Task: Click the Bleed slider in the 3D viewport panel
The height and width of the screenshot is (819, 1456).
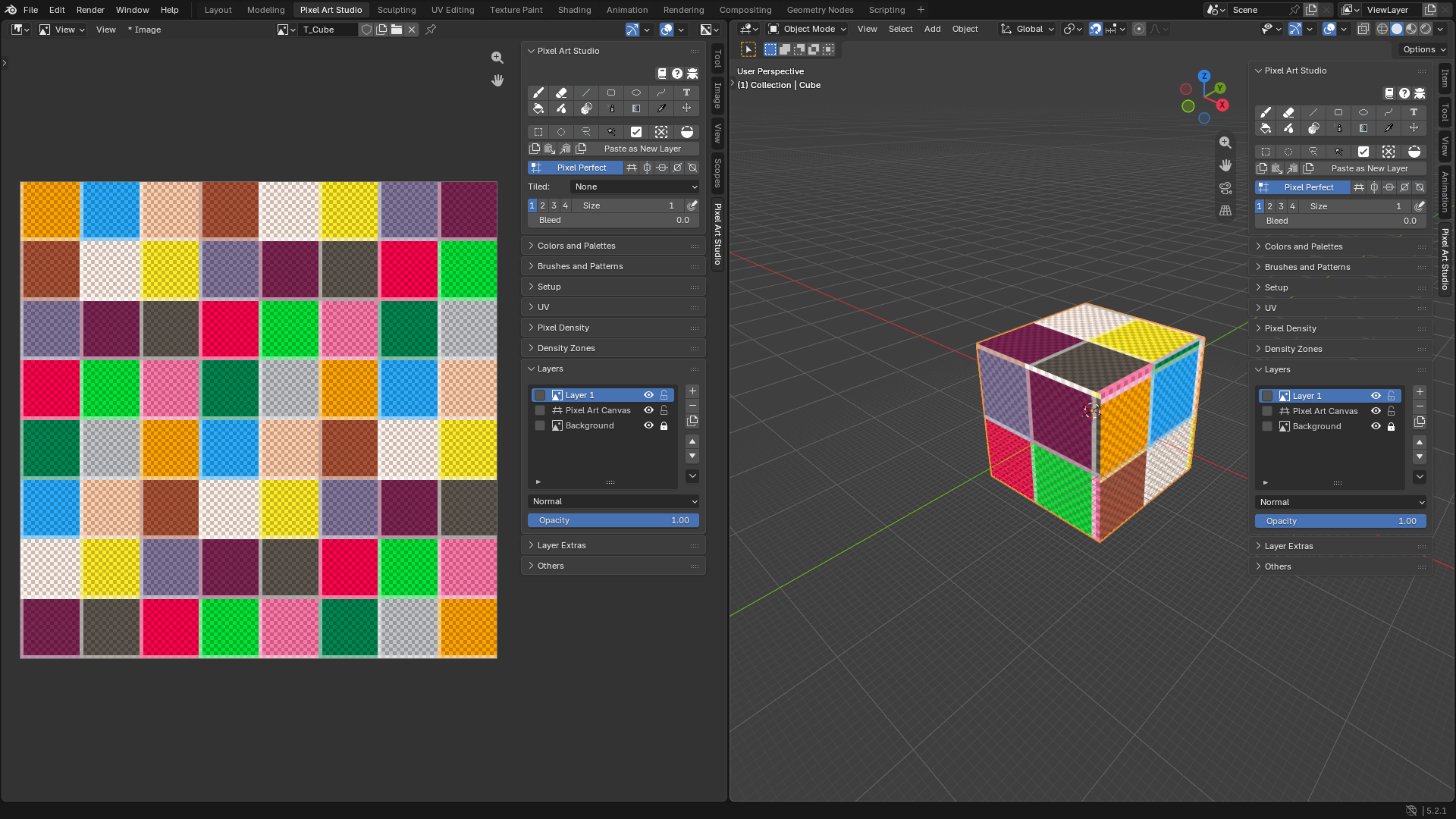Action: [1341, 221]
